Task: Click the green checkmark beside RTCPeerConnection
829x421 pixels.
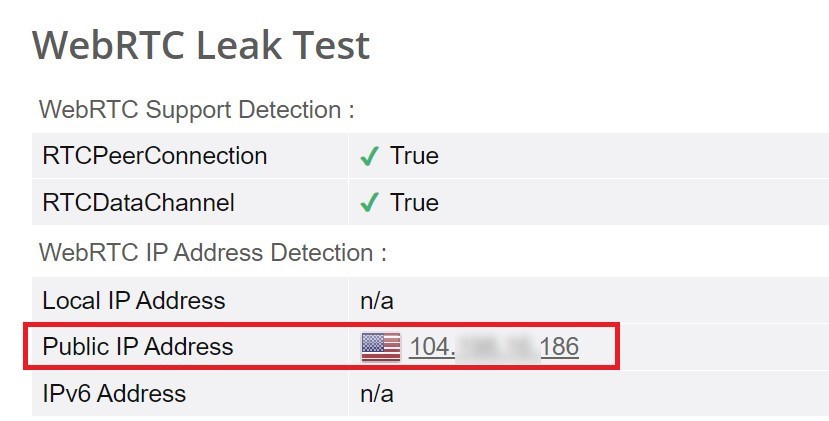Action: click(x=369, y=156)
